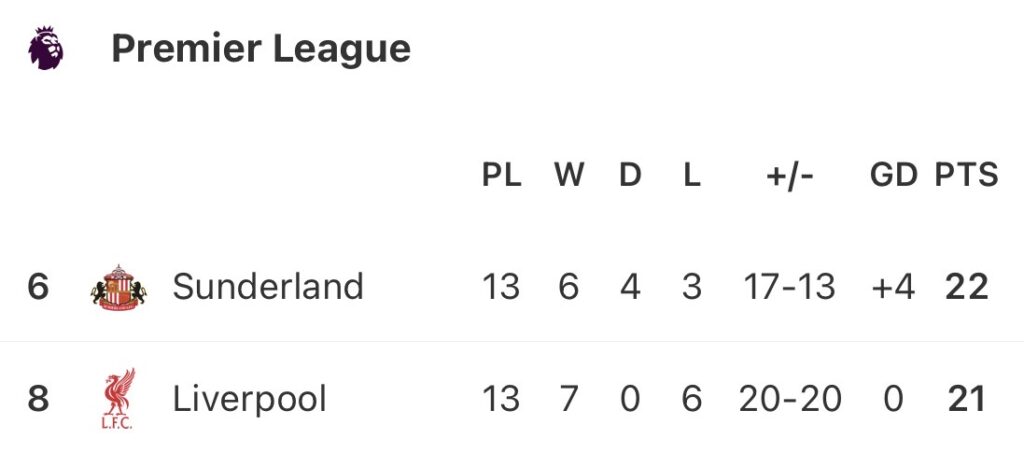Click the PTS column header
The height and width of the screenshot is (467, 1024).
(966, 175)
